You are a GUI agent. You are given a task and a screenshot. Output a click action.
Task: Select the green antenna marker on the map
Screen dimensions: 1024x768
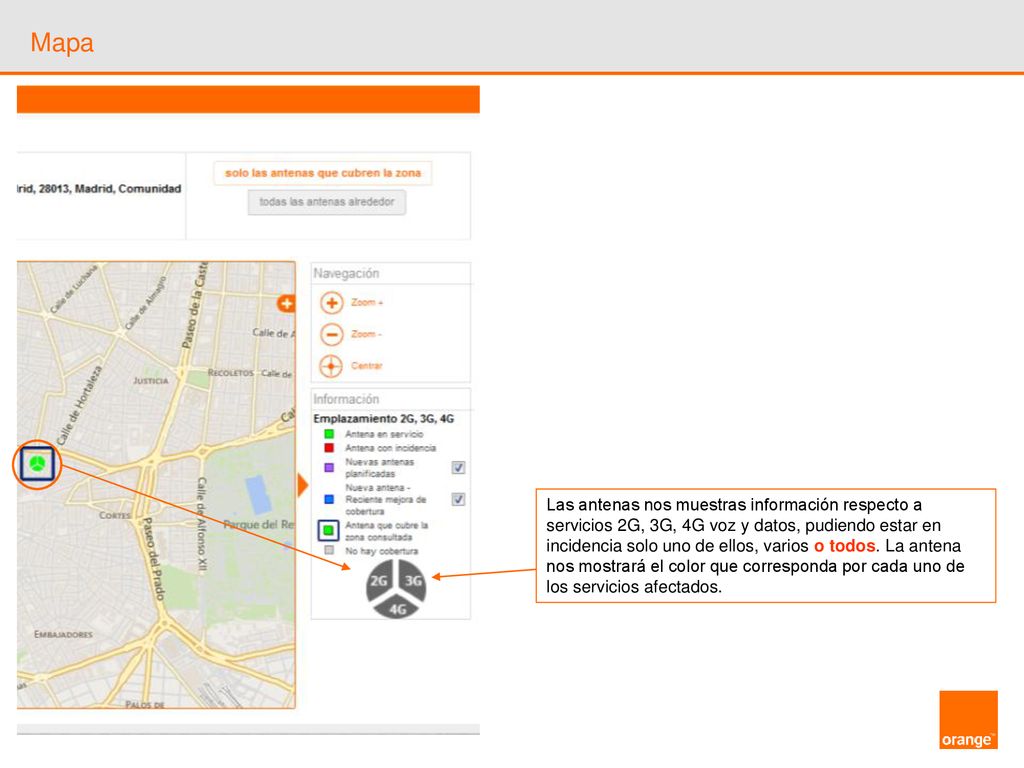37,464
